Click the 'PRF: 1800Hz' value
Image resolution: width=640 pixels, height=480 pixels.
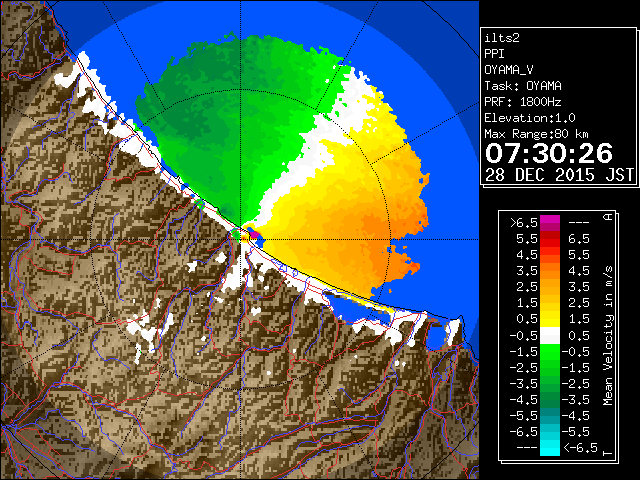coord(523,102)
